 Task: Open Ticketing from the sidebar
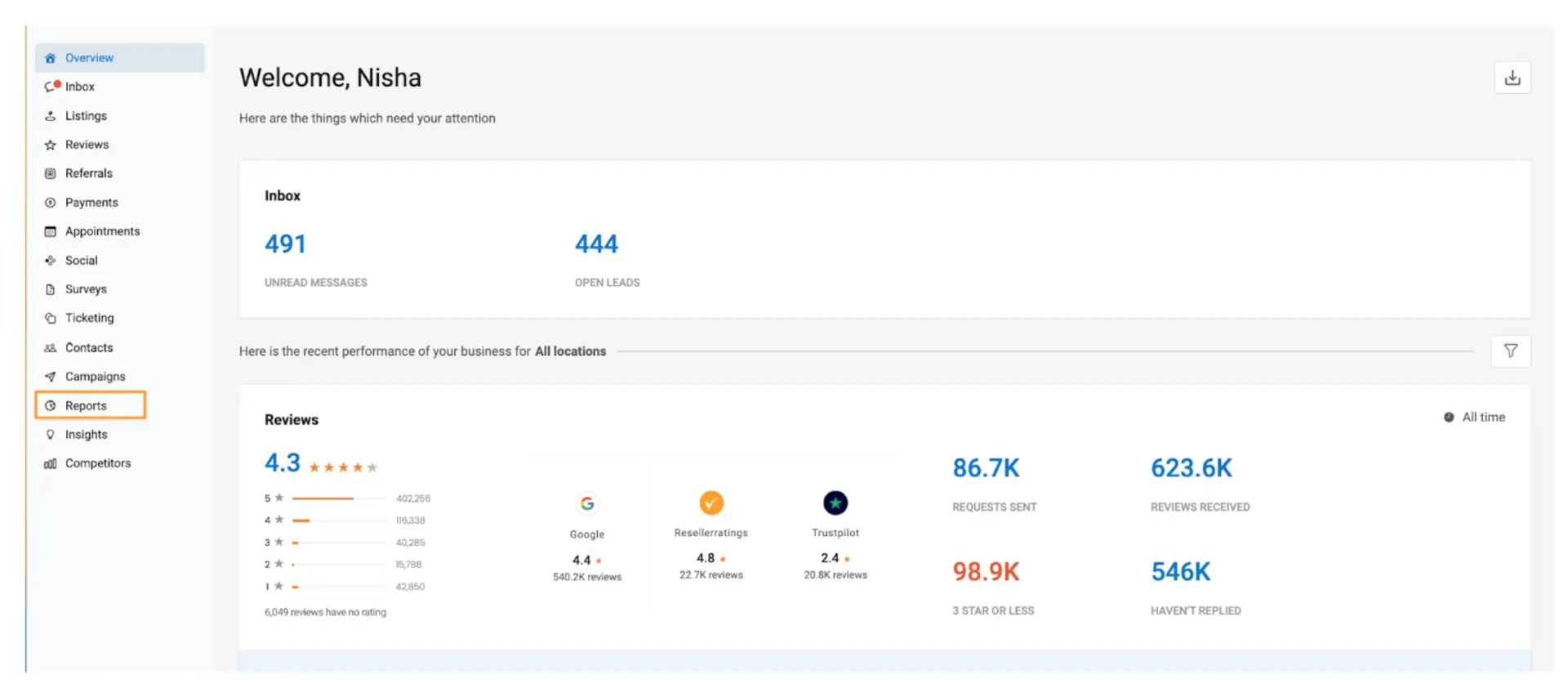pyautogui.click(x=89, y=318)
